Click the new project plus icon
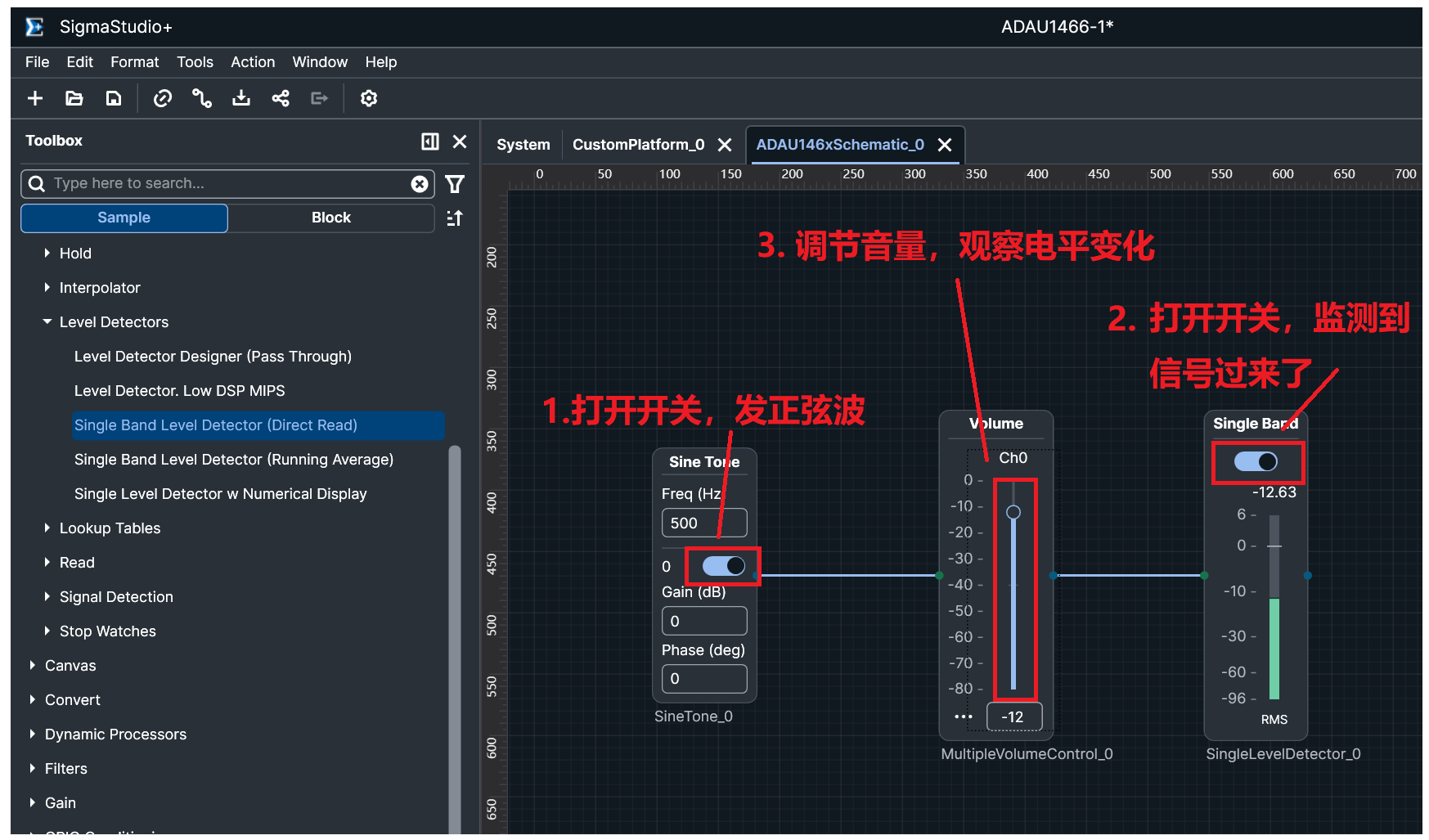The image size is (1429, 840). pos(35,98)
